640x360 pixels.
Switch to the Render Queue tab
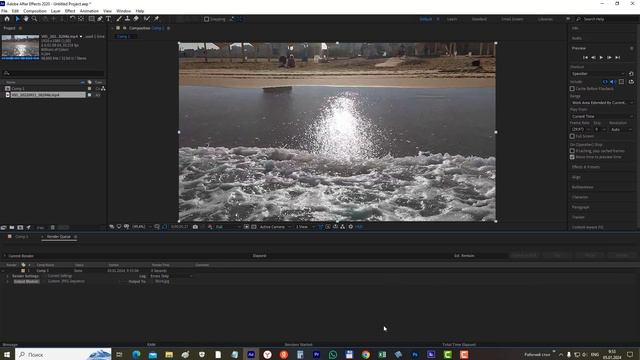tap(59, 237)
